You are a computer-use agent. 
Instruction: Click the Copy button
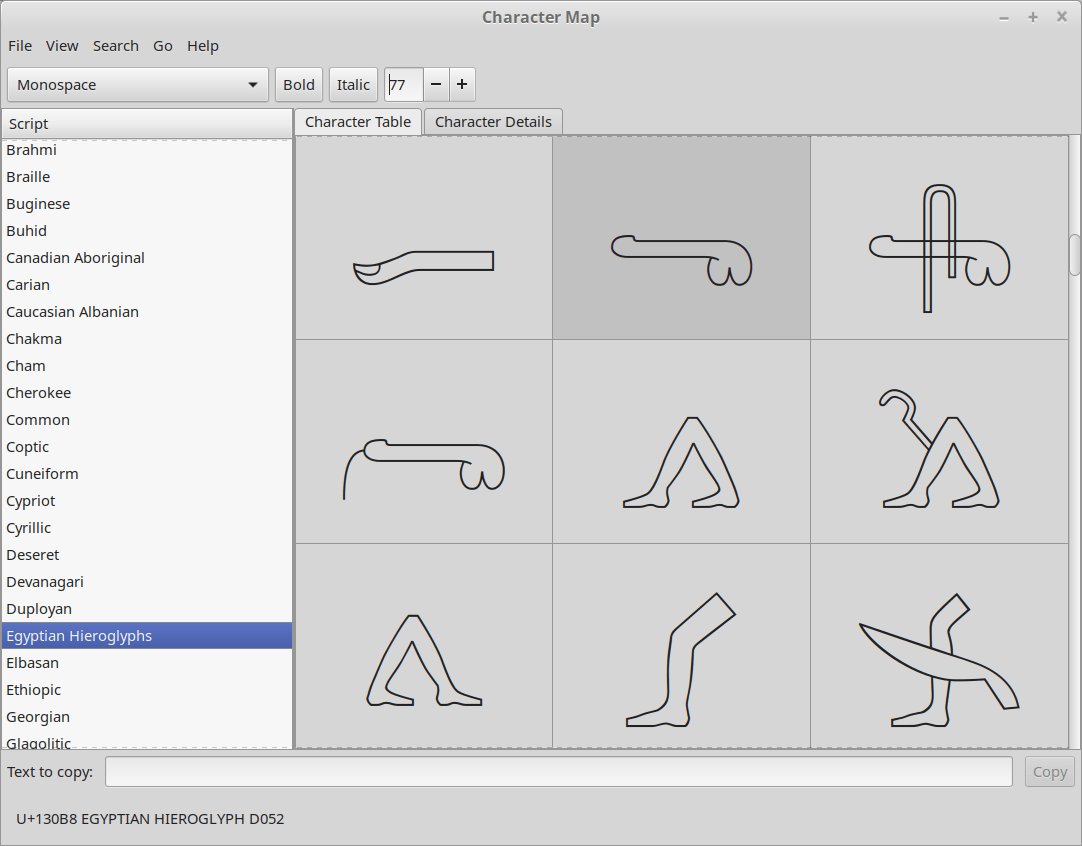click(1049, 772)
